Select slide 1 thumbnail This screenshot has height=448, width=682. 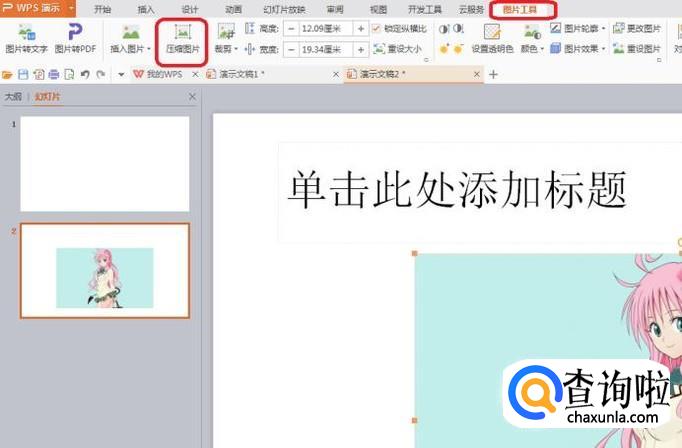click(105, 164)
